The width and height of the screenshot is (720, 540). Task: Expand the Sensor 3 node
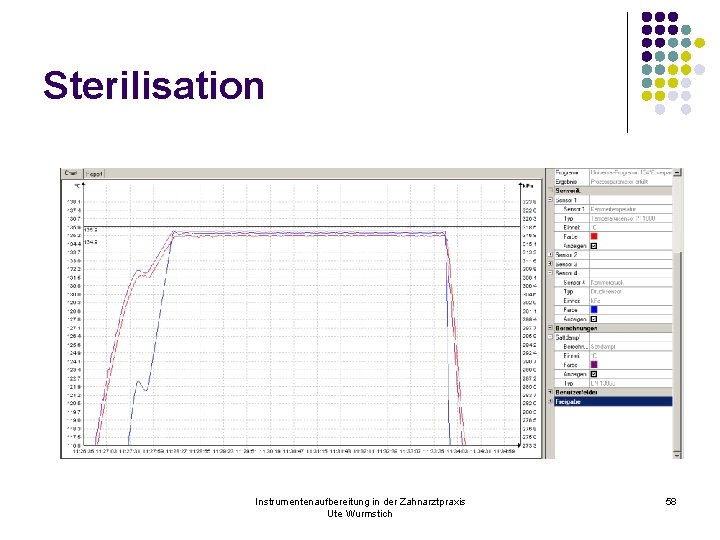[x=550, y=264]
